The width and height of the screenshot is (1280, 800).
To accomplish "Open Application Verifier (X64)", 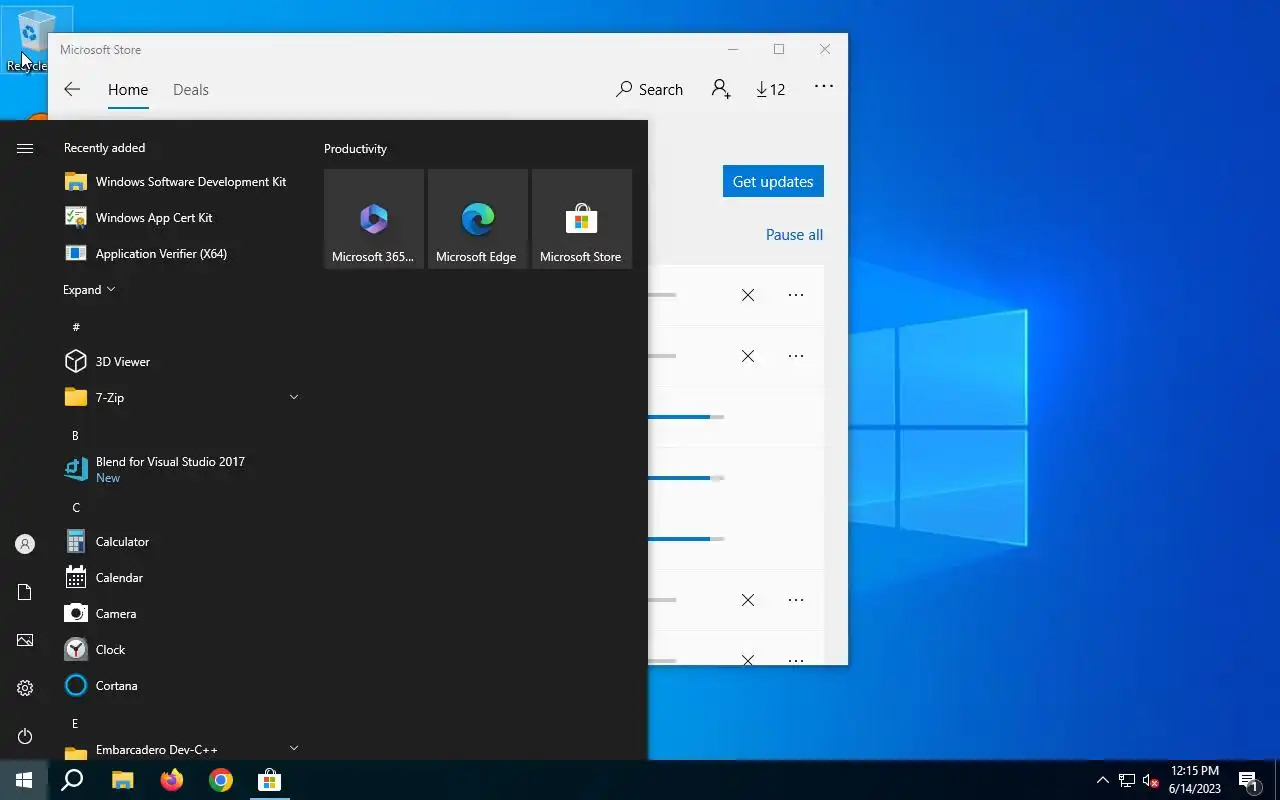I will pyautogui.click(x=180, y=254).
